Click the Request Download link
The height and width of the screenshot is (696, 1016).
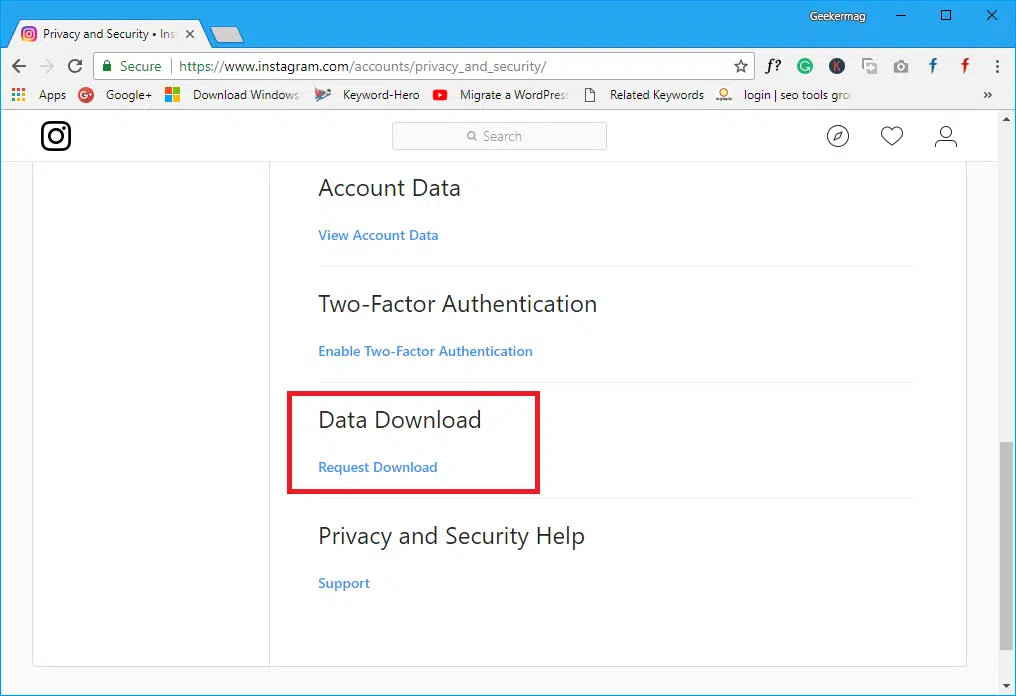click(x=377, y=467)
